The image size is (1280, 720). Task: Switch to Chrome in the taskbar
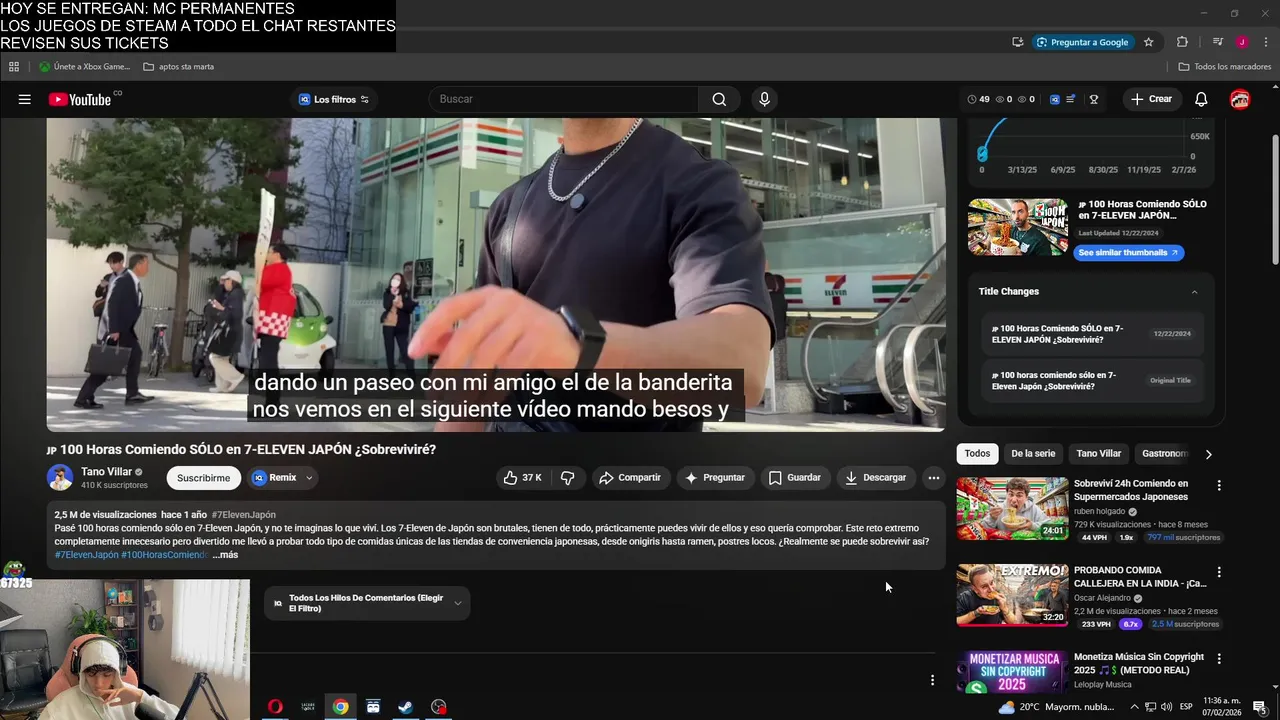coord(341,707)
